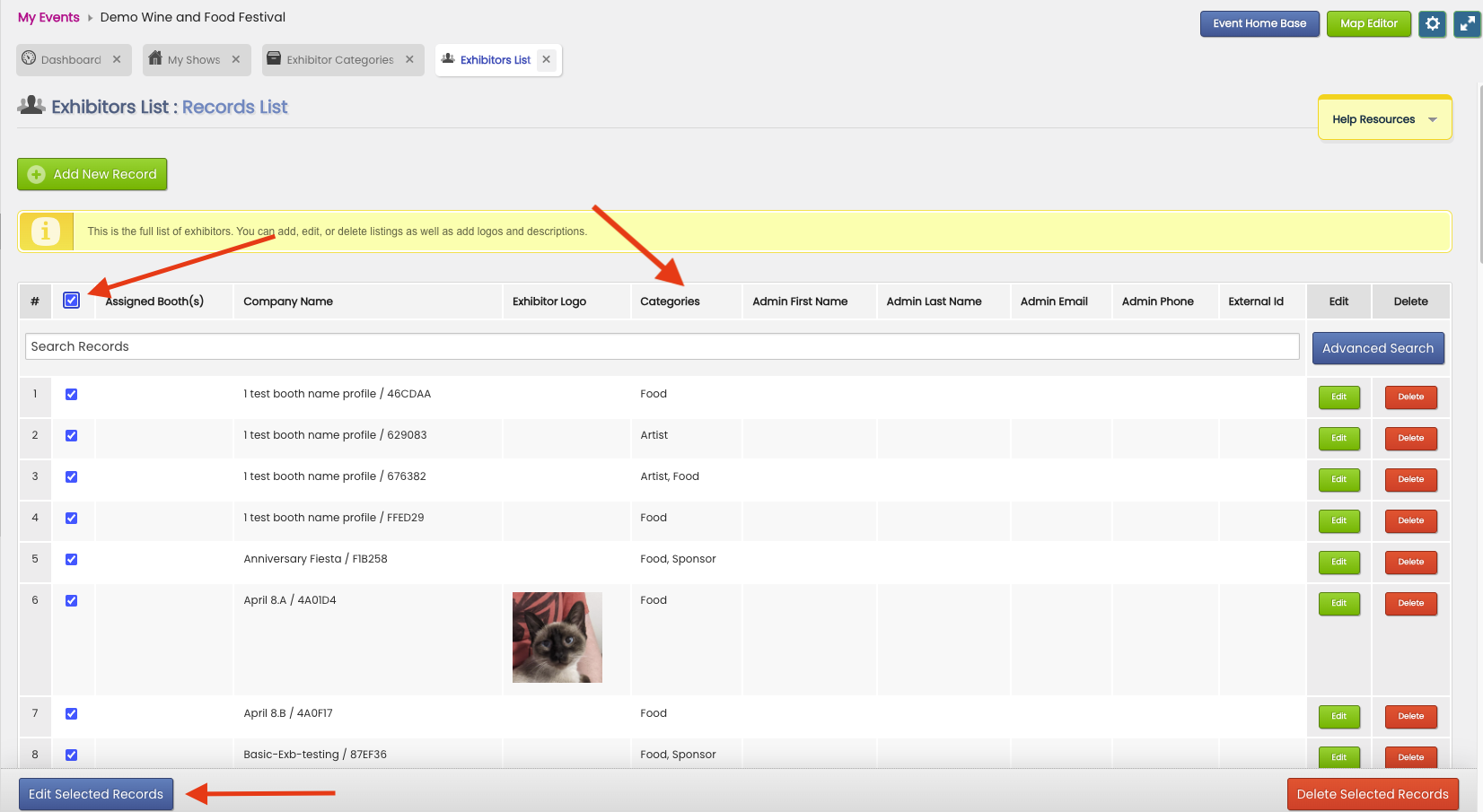Delete the 629083 record

click(x=1410, y=438)
